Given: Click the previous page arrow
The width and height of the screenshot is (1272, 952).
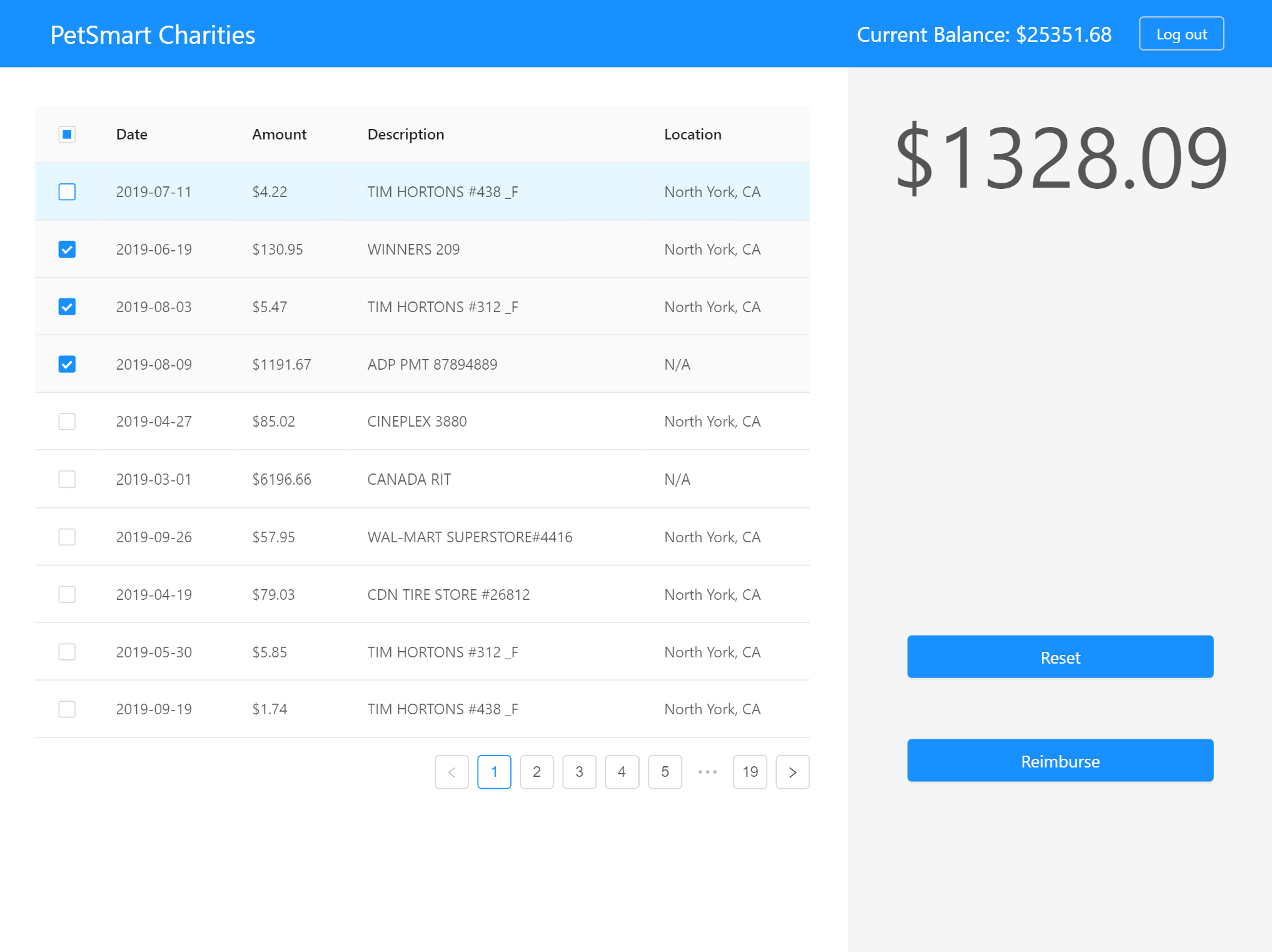Looking at the screenshot, I should 452,772.
